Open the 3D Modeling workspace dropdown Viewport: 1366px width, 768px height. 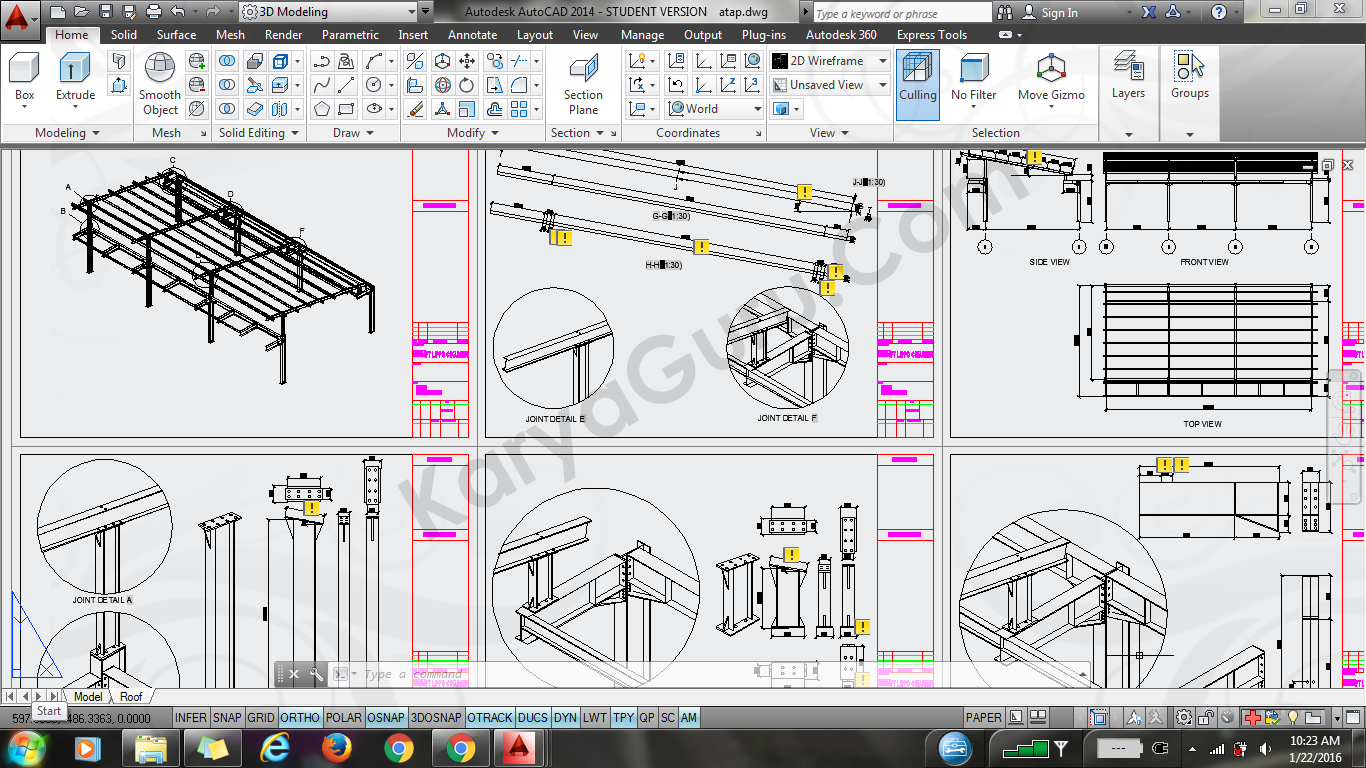[x=329, y=12]
